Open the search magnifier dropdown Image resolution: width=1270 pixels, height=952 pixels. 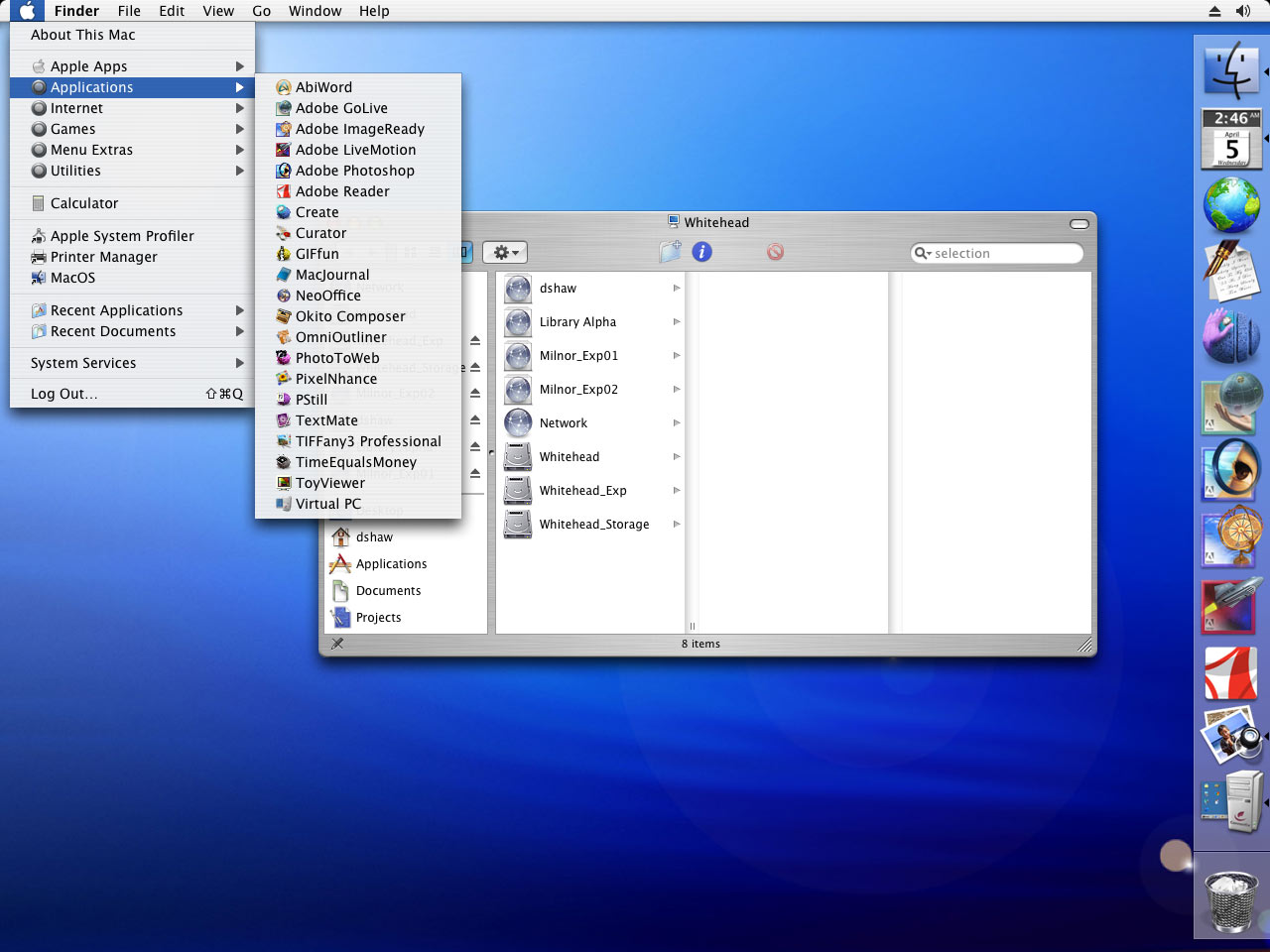pyautogui.click(x=923, y=253)
